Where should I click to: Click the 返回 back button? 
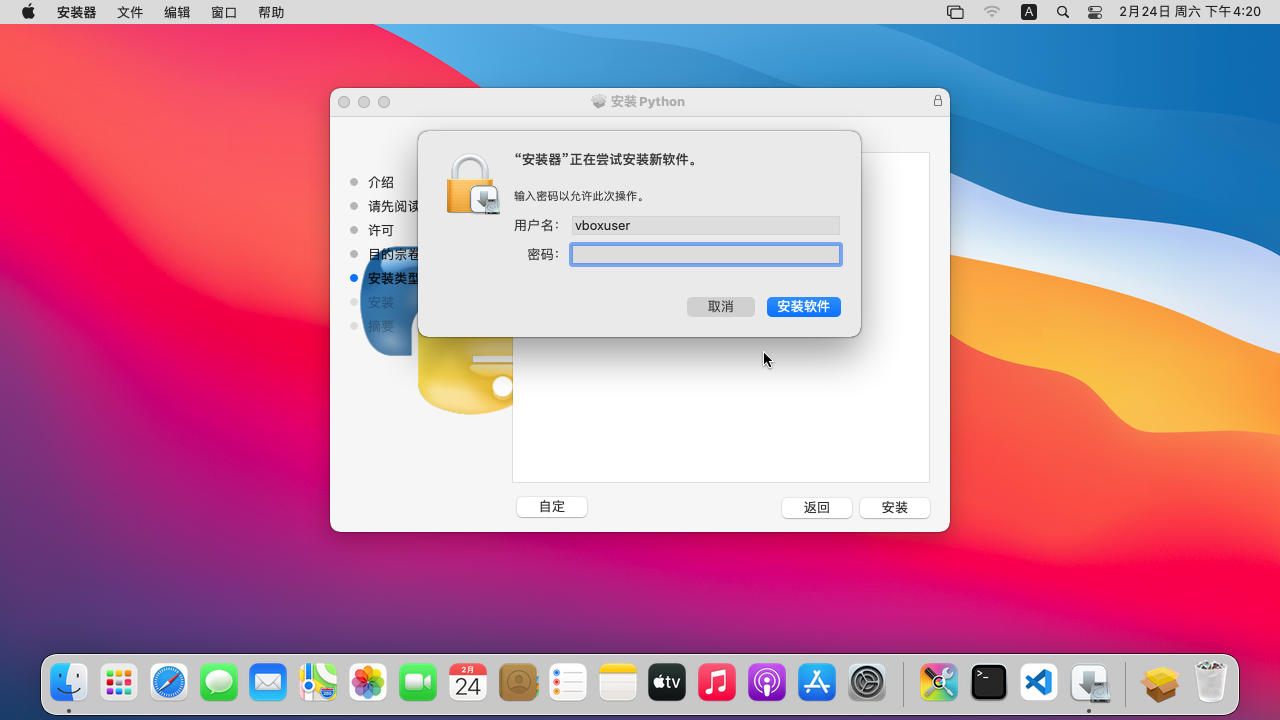point(817,508)
